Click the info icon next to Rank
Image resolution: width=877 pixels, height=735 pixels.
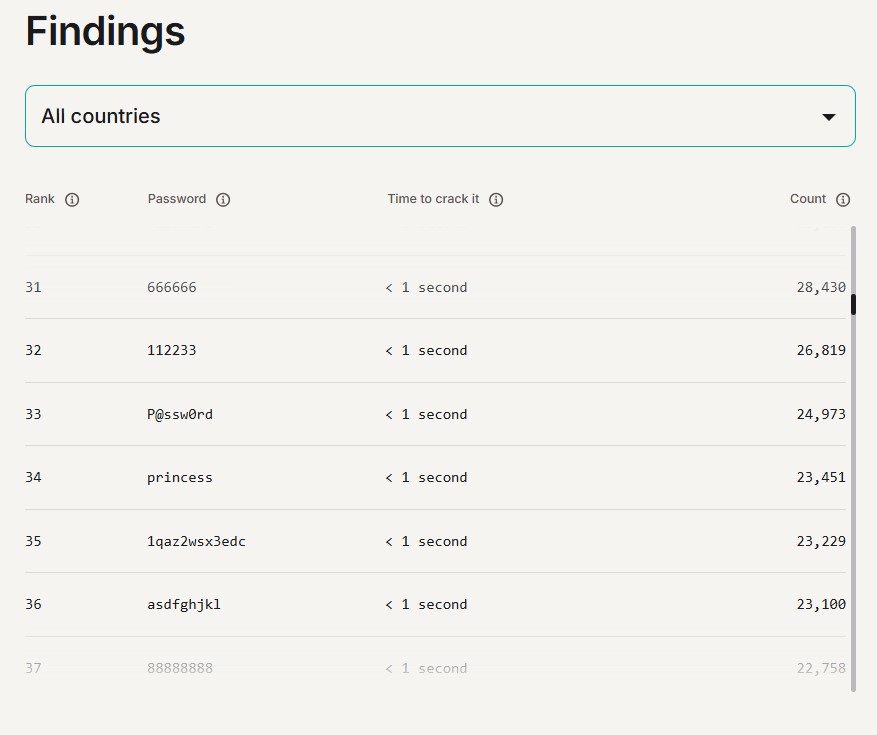72,200
